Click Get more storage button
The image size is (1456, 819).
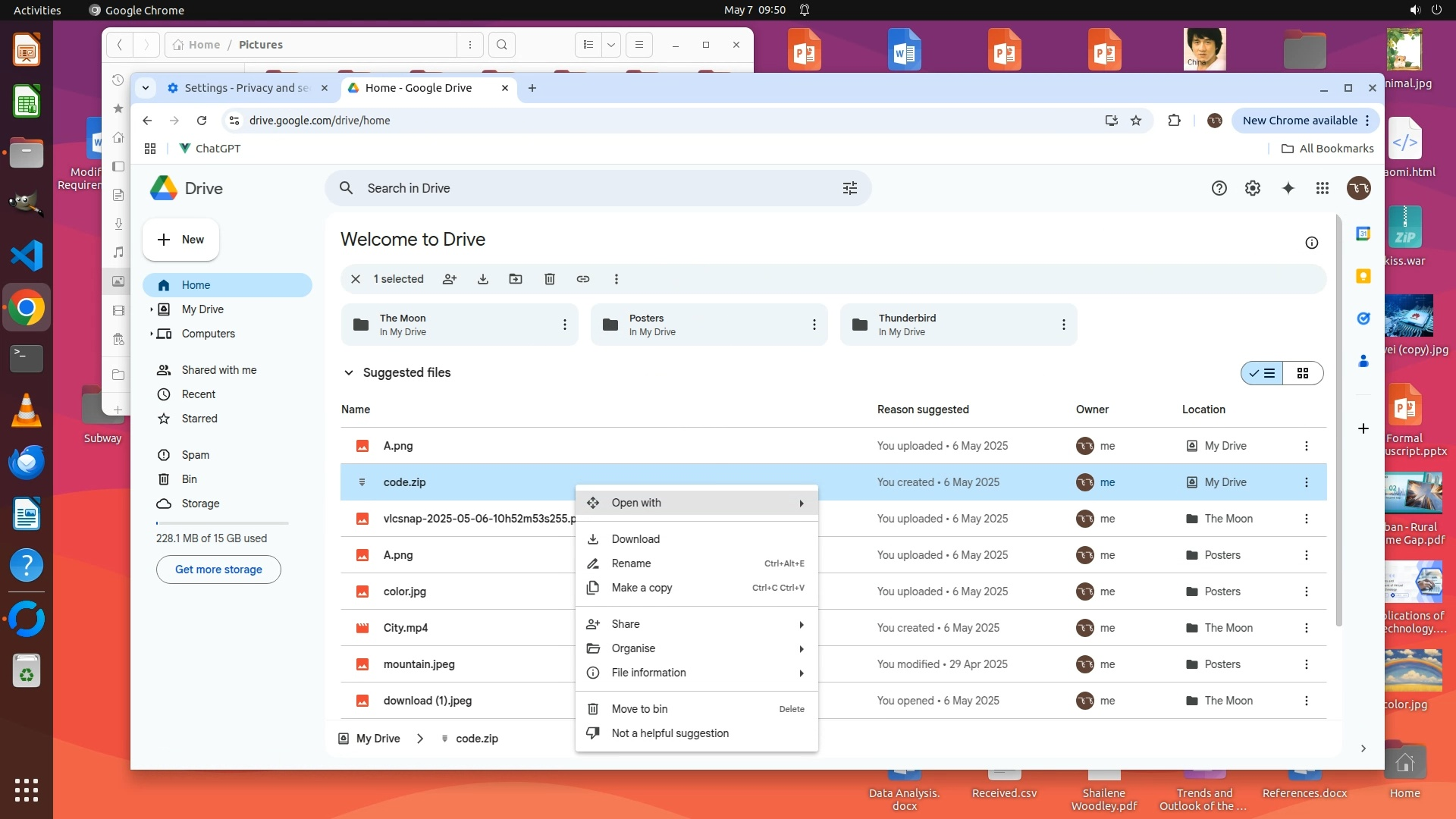coord(218,570)
